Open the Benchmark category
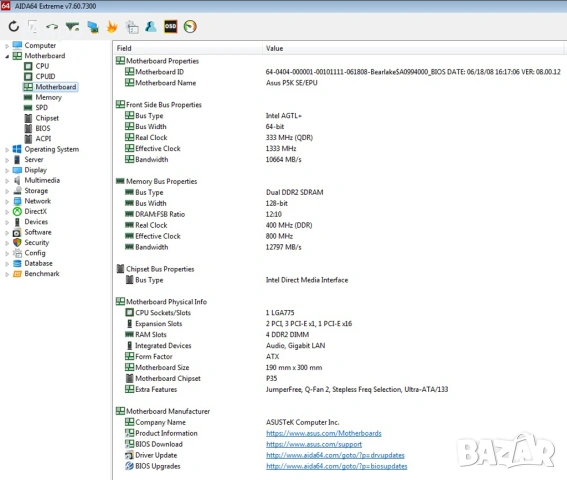Screen dimensions: 567x480 coord(42,273)
